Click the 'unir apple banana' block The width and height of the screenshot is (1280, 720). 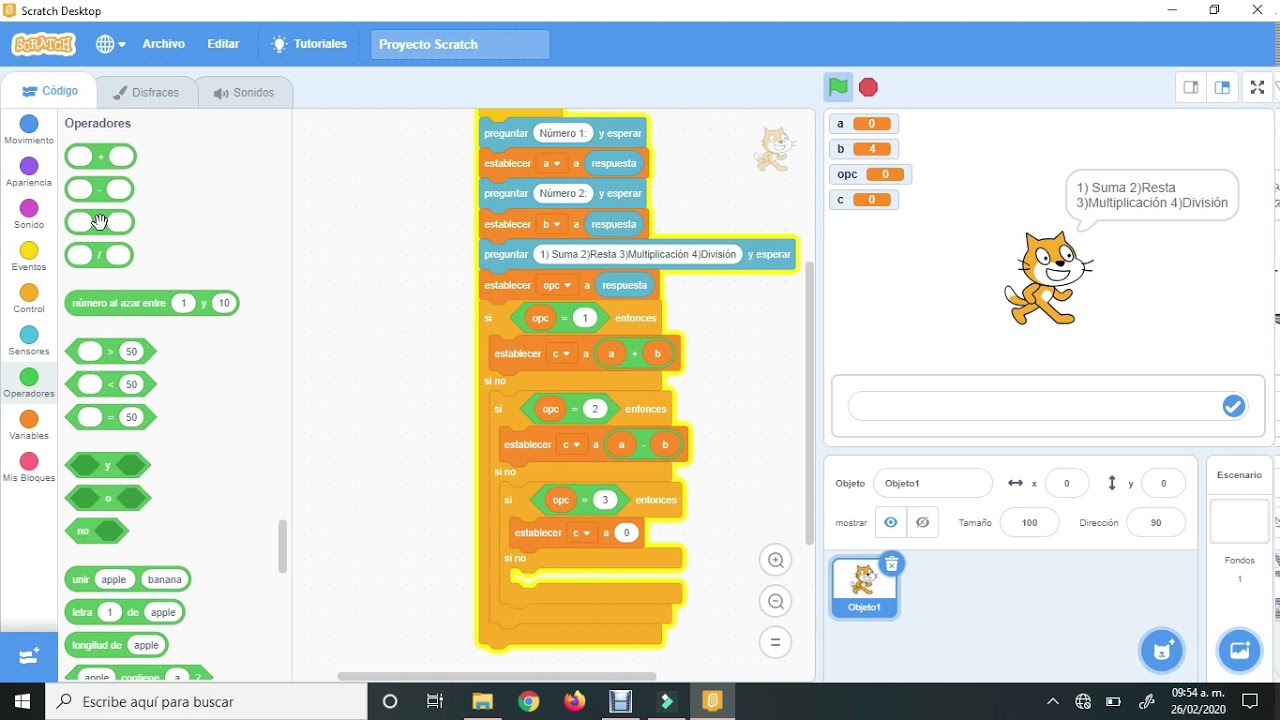click(x=127, y=579)
